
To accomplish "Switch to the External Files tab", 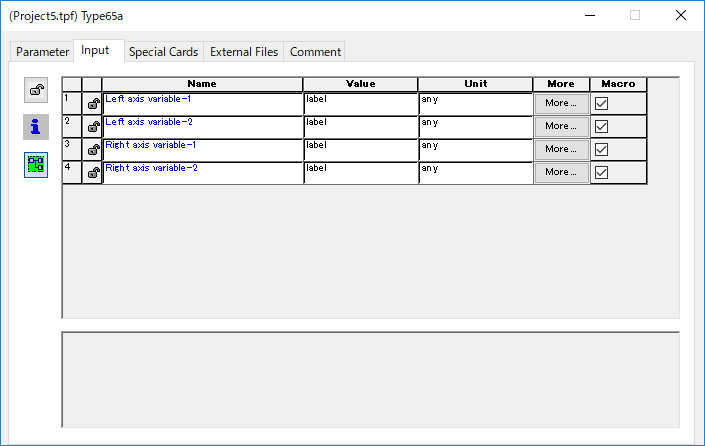I will click(244, 52).
